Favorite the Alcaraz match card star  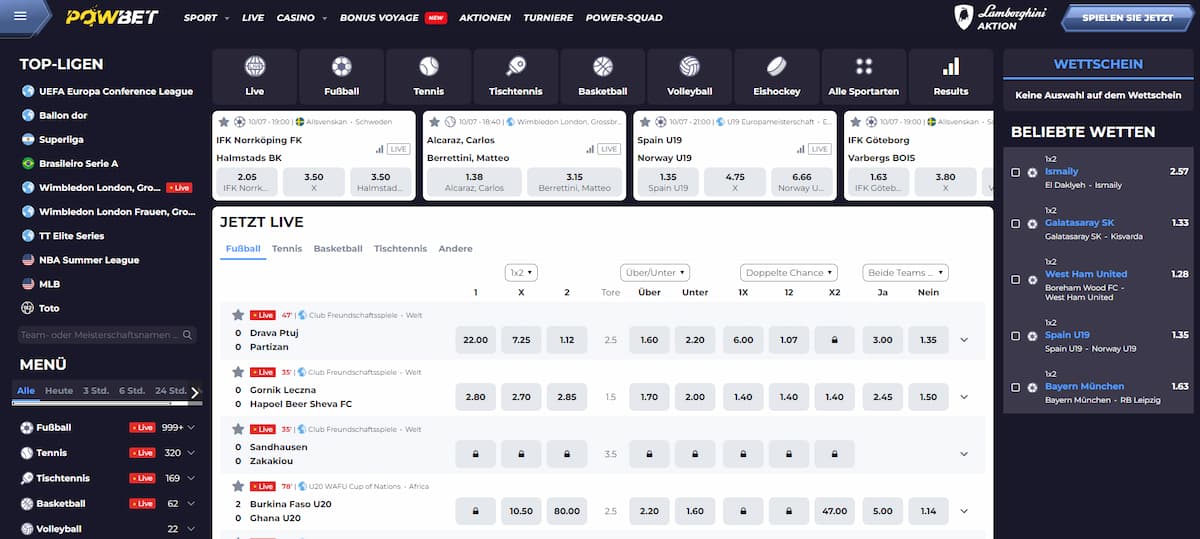pyautogui.click(x=434, y=121)
